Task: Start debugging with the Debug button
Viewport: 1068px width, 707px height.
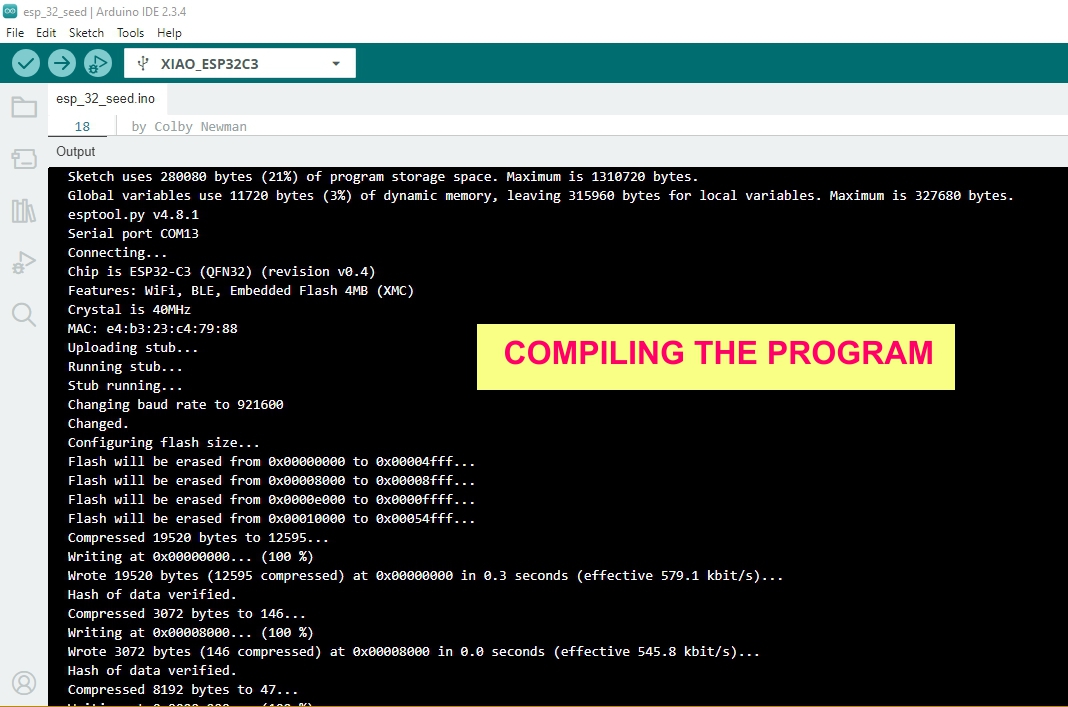Action: pyautogui.click(x=97, y=63)
